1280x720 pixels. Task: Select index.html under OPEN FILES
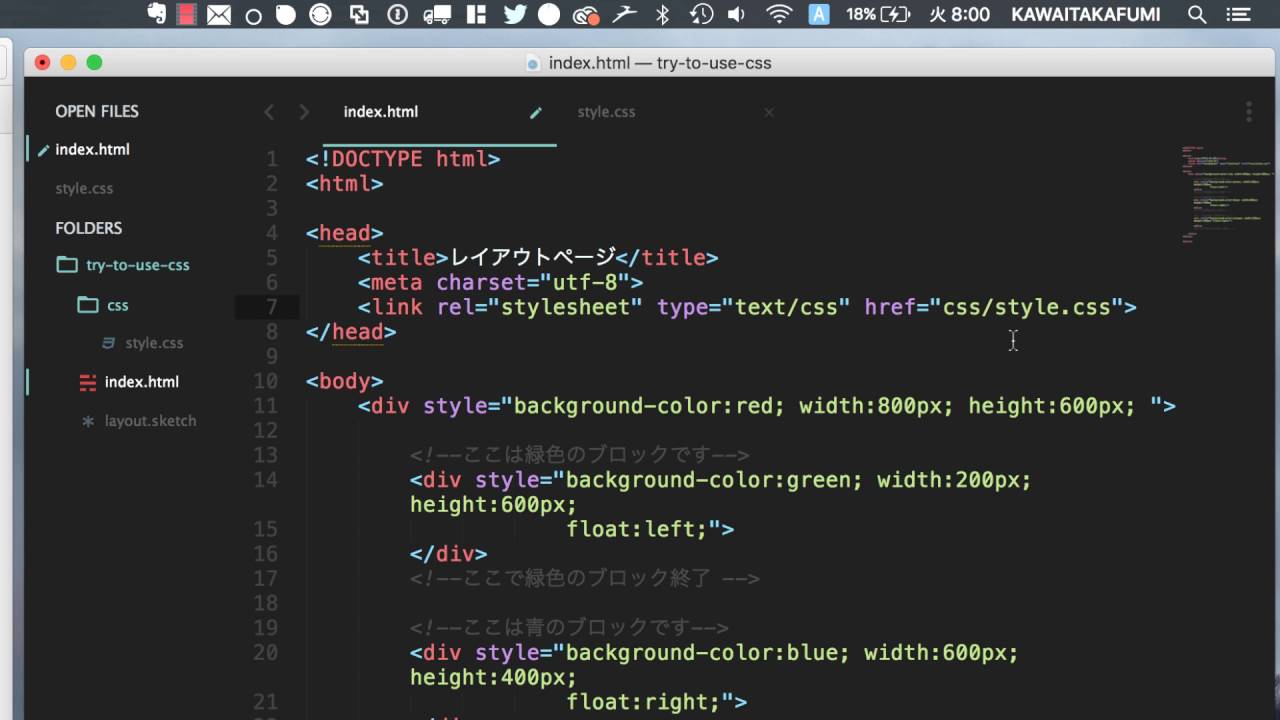[x=92, y=150]
